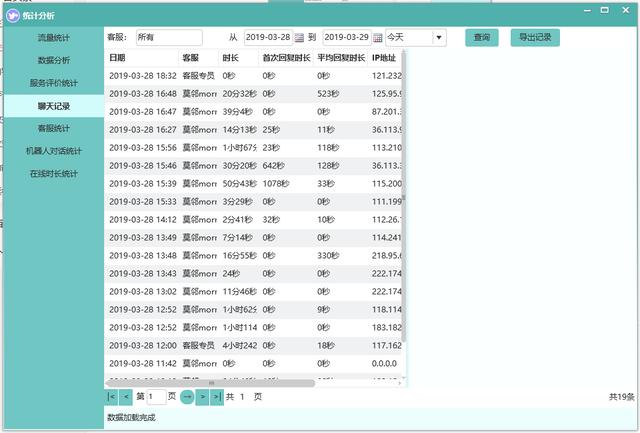Select the row dated 2019-03-28 16:27
Screen dimensions: 640x433
point(253,130)
